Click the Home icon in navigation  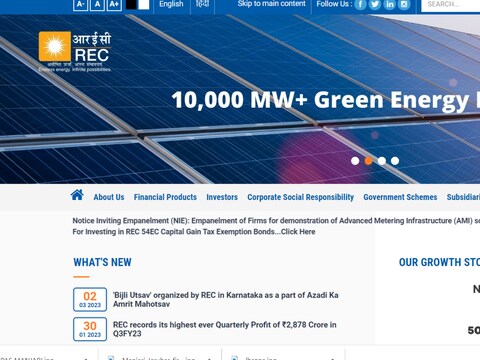point(77,195)
